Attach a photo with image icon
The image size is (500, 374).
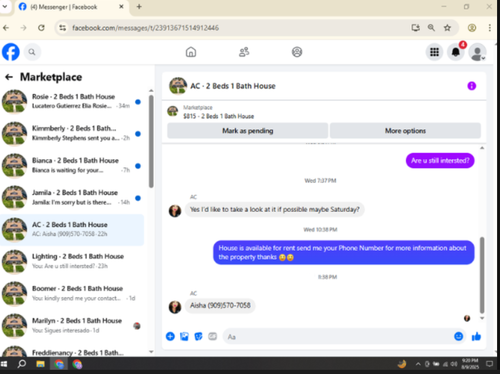184,337
